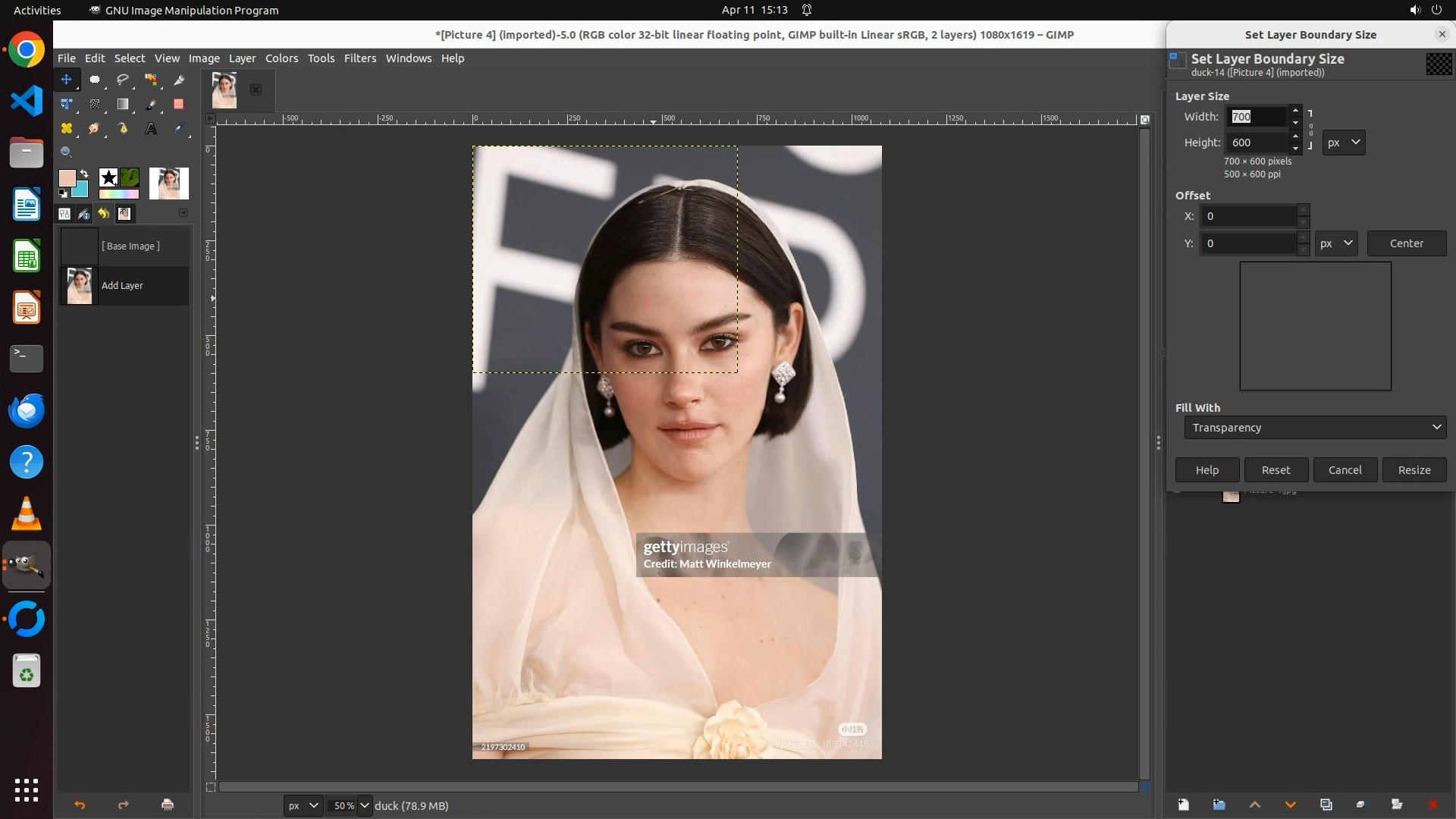Open the Colors menu
Screen dimensions: 1456x819
tap(281, 58)
